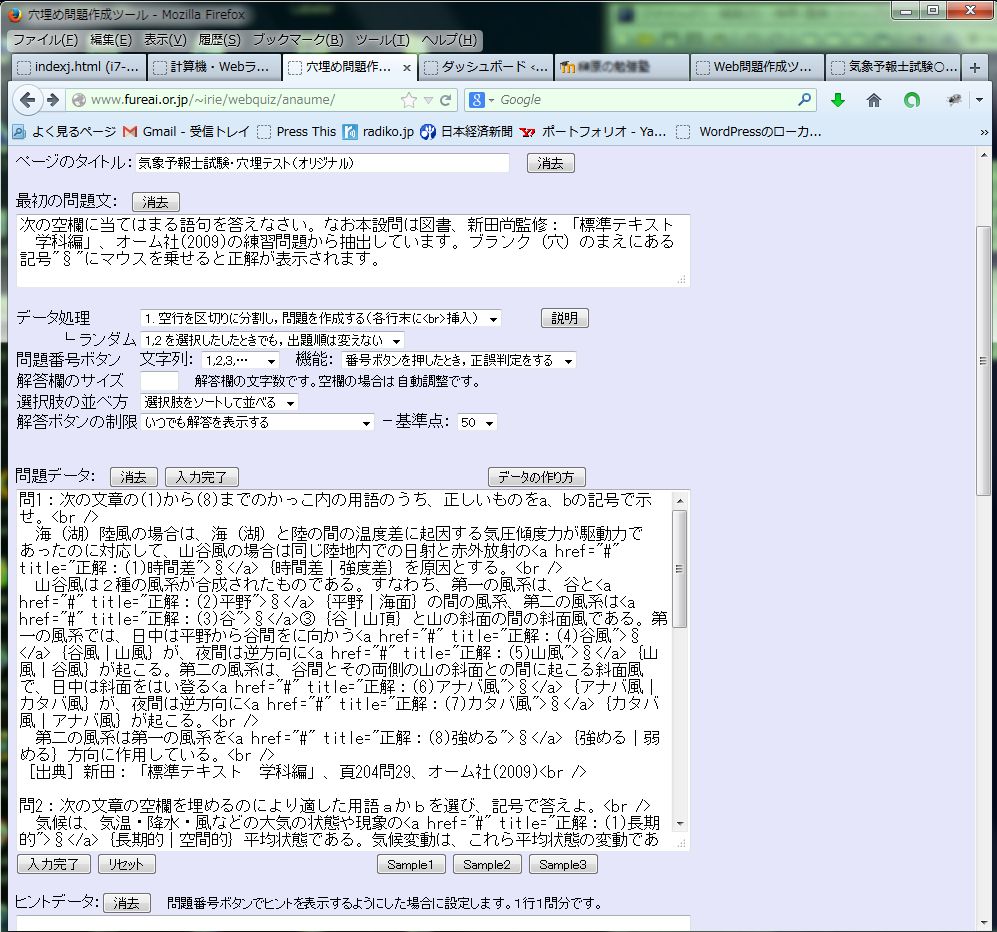Click into 最初の問題文 text area

353,250
